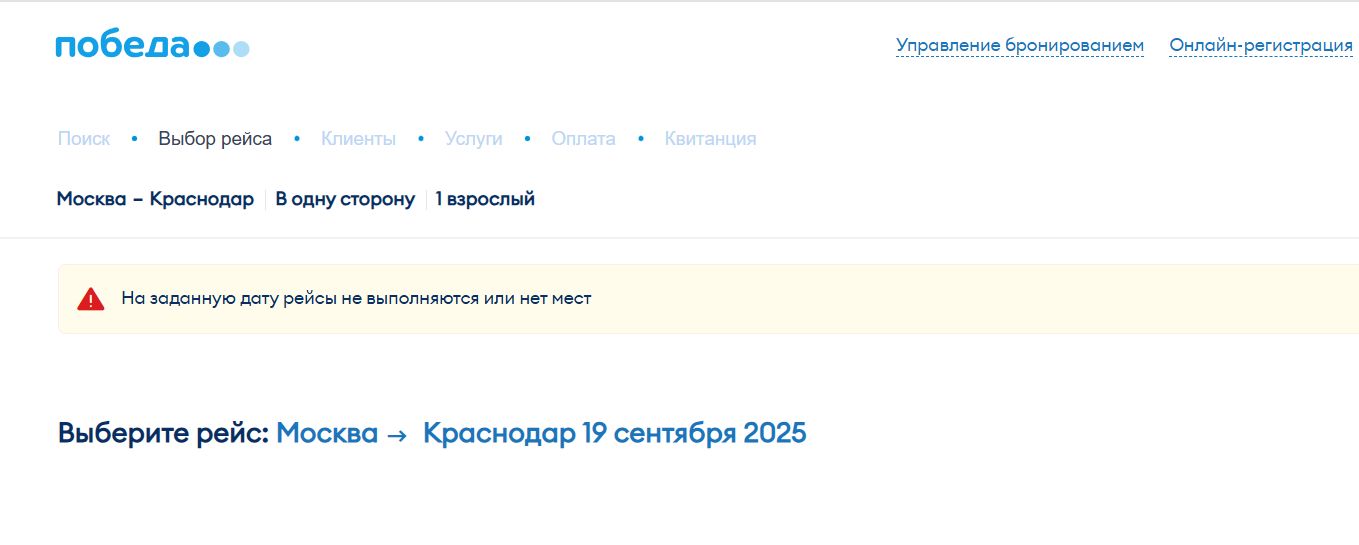Click Москва – Краснодар route summary
The image size is (1359, 545).
(155, 199)
